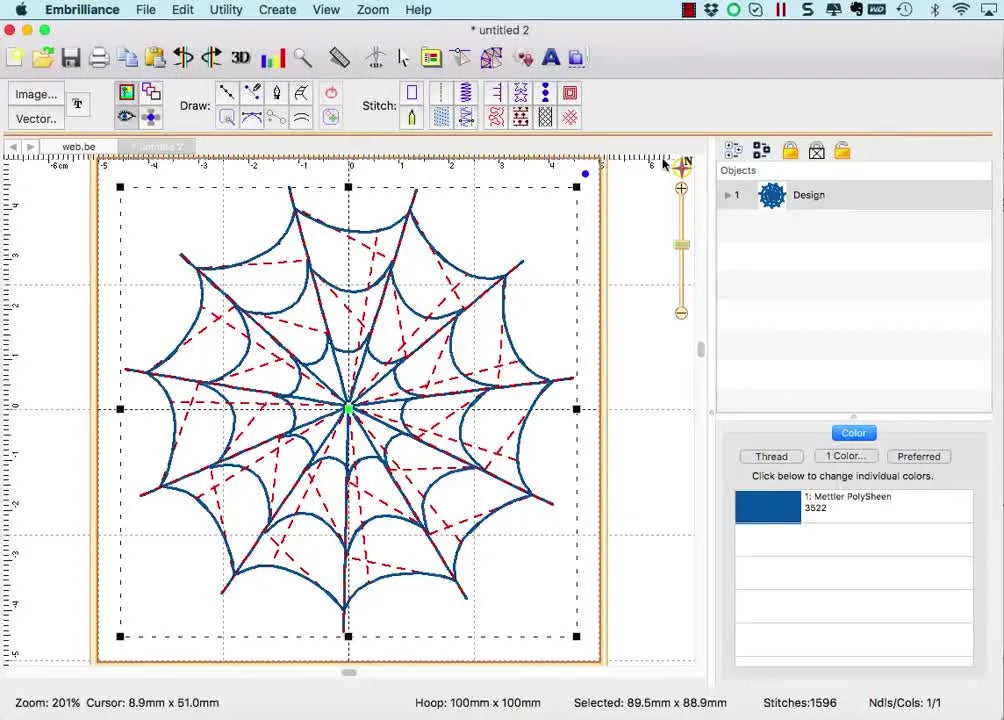Select the Bezier curve draw tool
This screenshot has height=720, width=1004.
(251, 117)
